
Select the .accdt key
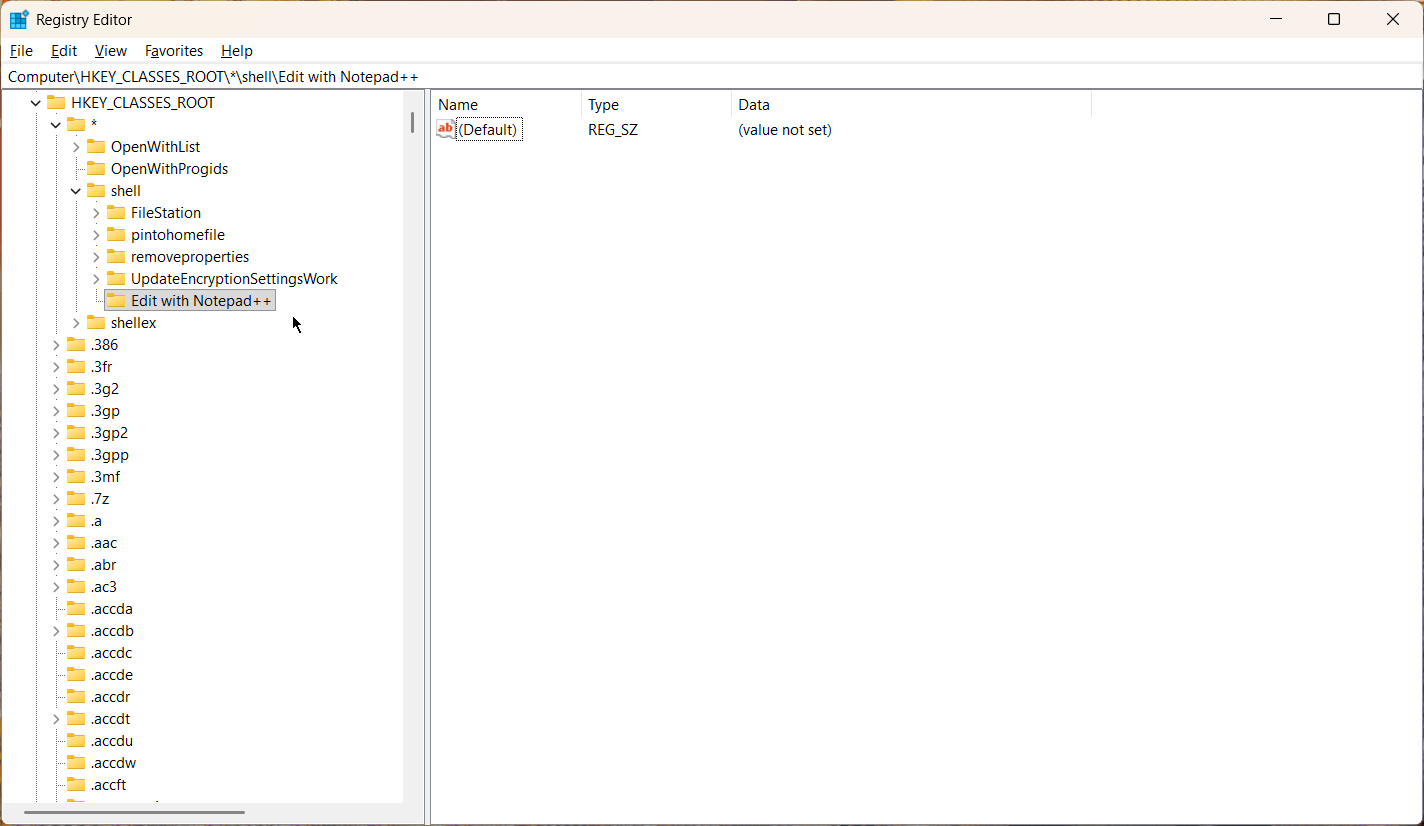point(110,719)
